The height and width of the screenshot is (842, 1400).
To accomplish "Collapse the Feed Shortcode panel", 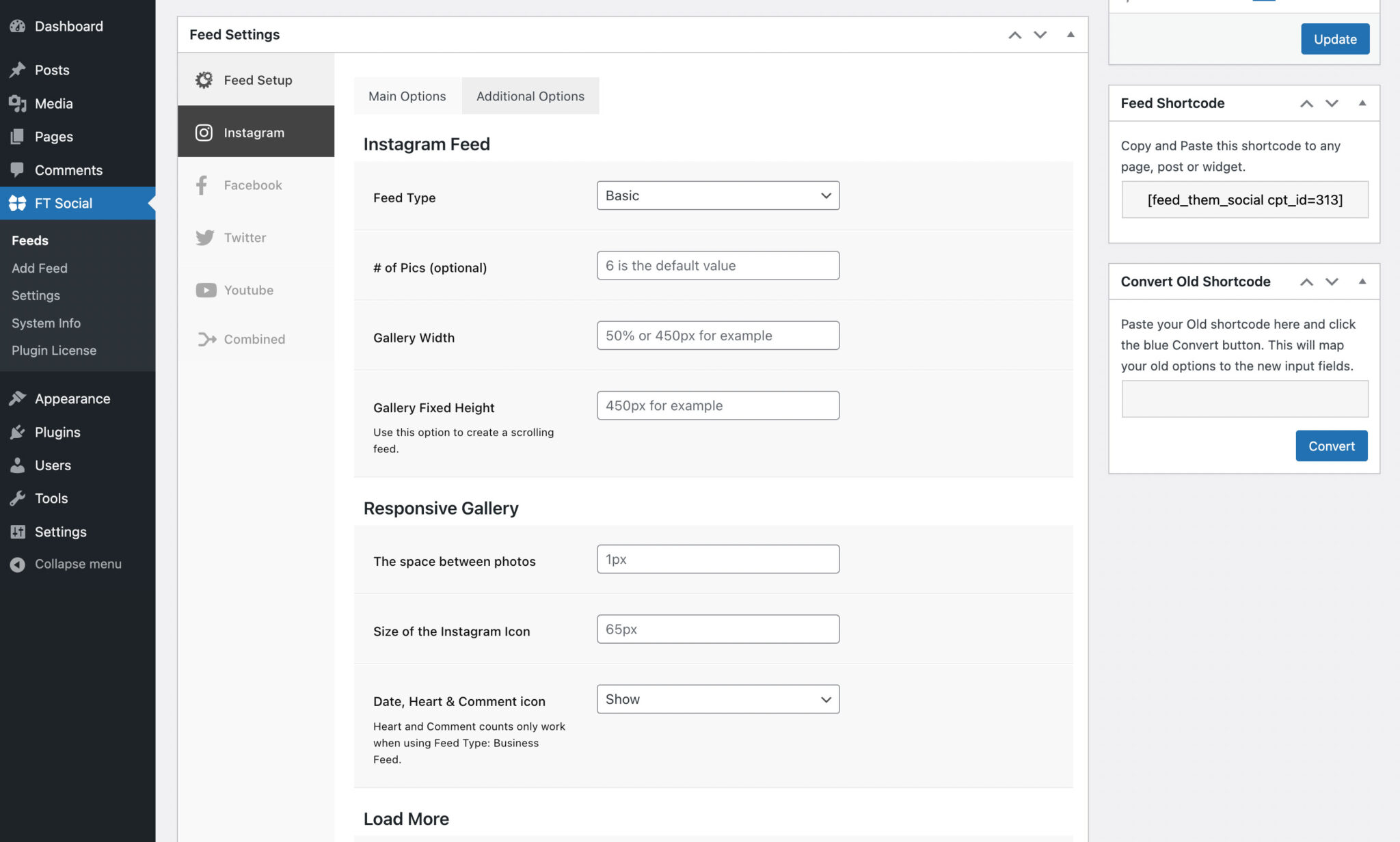I will [1362, 103].
